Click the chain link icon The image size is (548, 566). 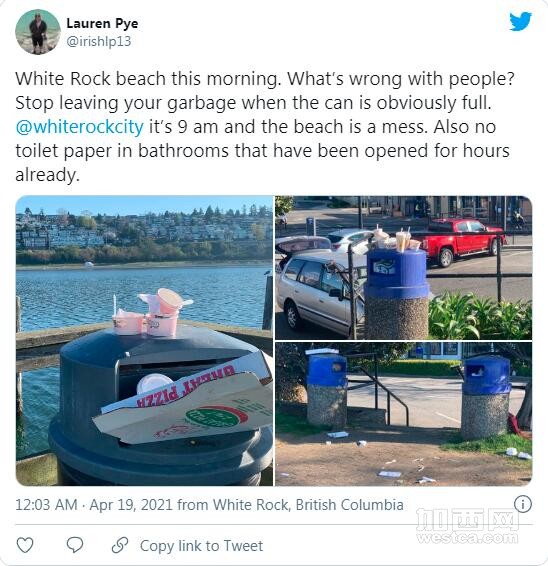(x=120, y=545)
